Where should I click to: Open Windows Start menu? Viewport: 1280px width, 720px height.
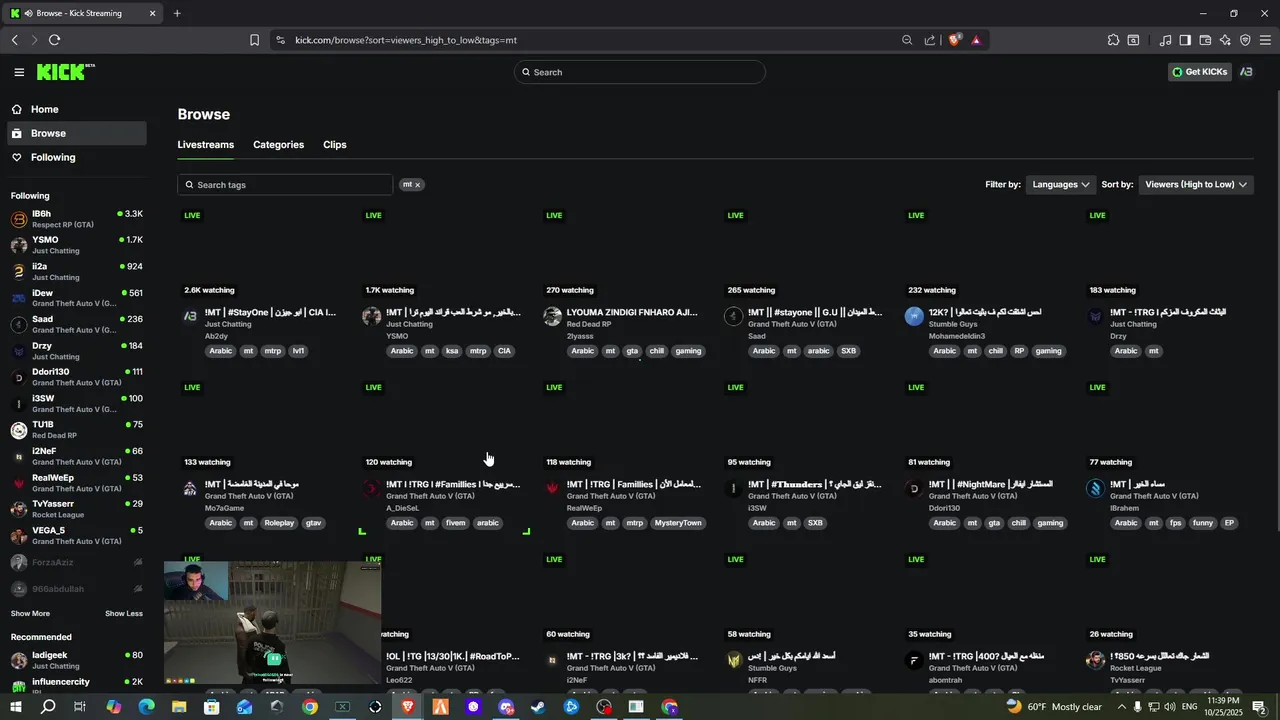coord(17,707)
